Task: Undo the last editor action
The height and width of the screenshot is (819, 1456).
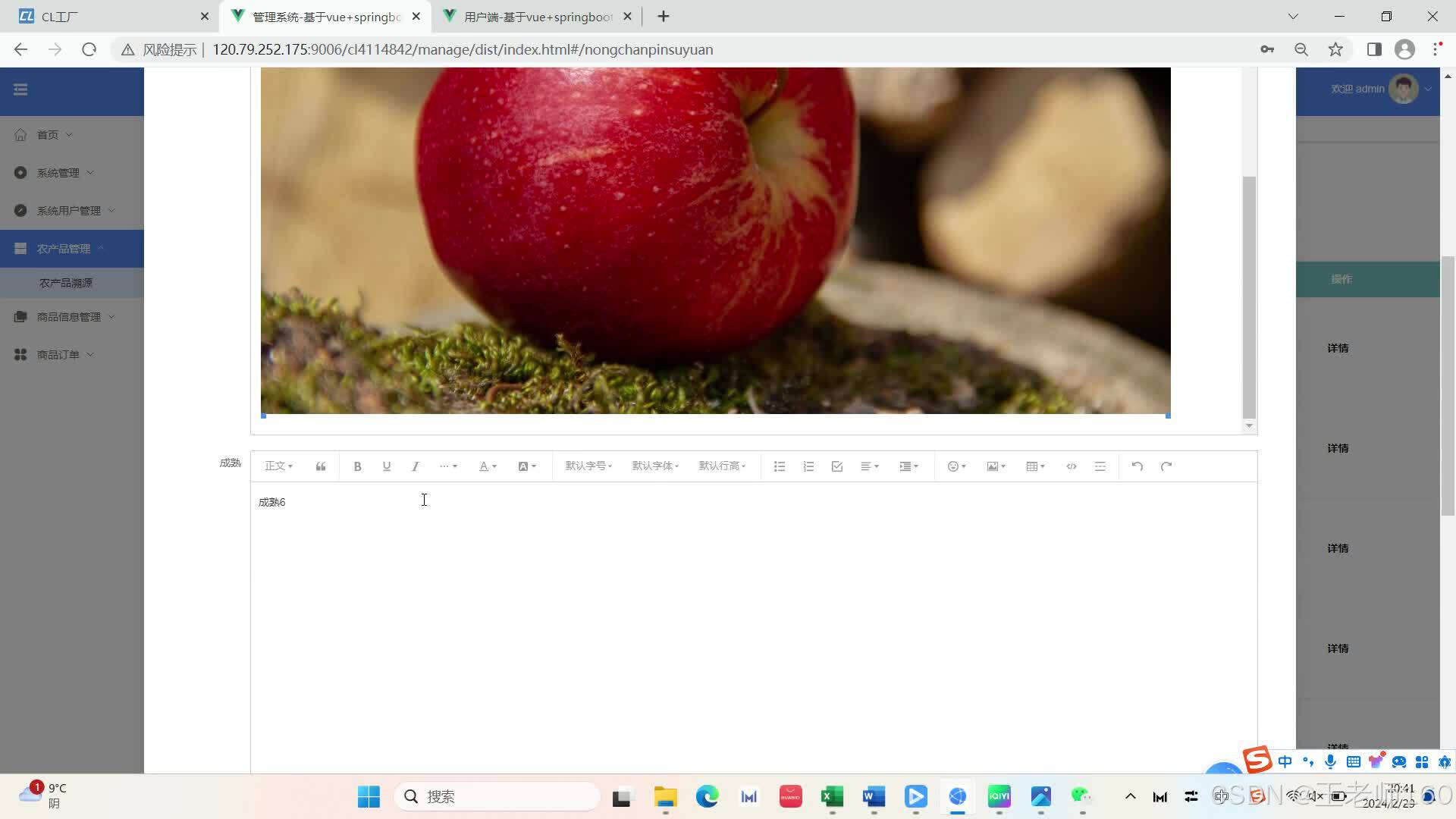Action: click(x=1137, y=466)
